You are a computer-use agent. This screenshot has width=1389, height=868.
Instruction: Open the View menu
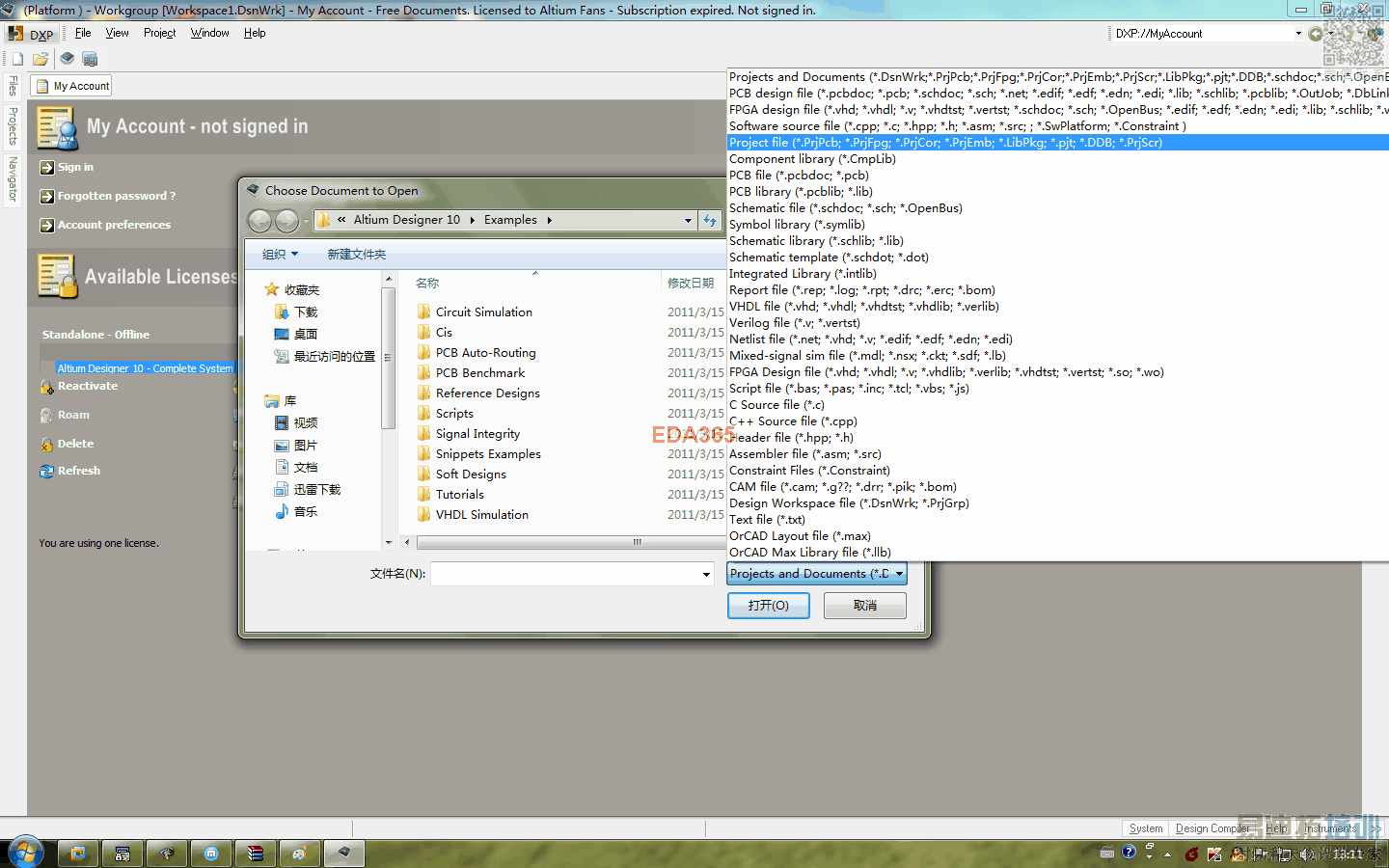(117, 33)
